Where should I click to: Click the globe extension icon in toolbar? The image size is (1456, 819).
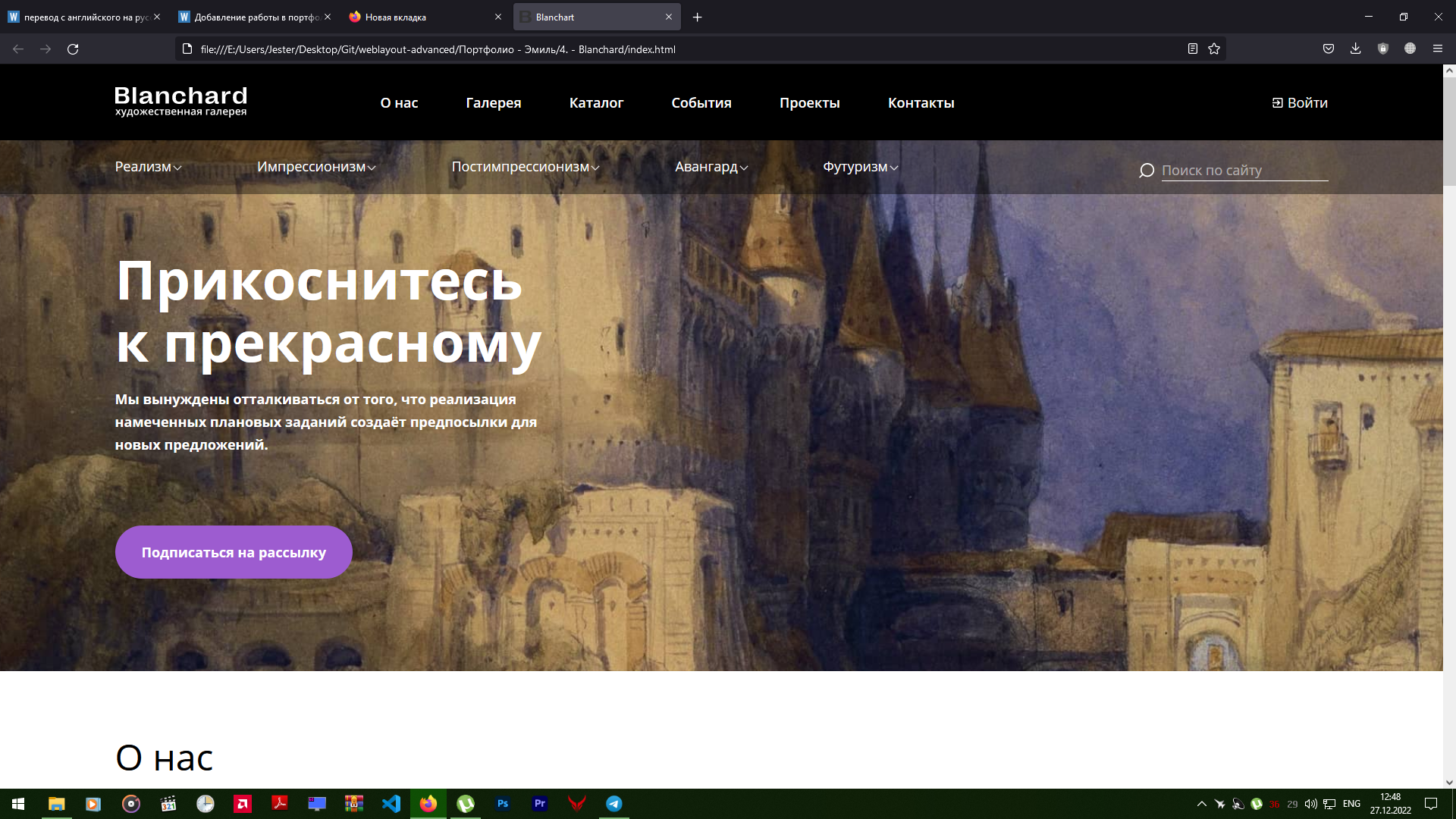(1410, 49)
